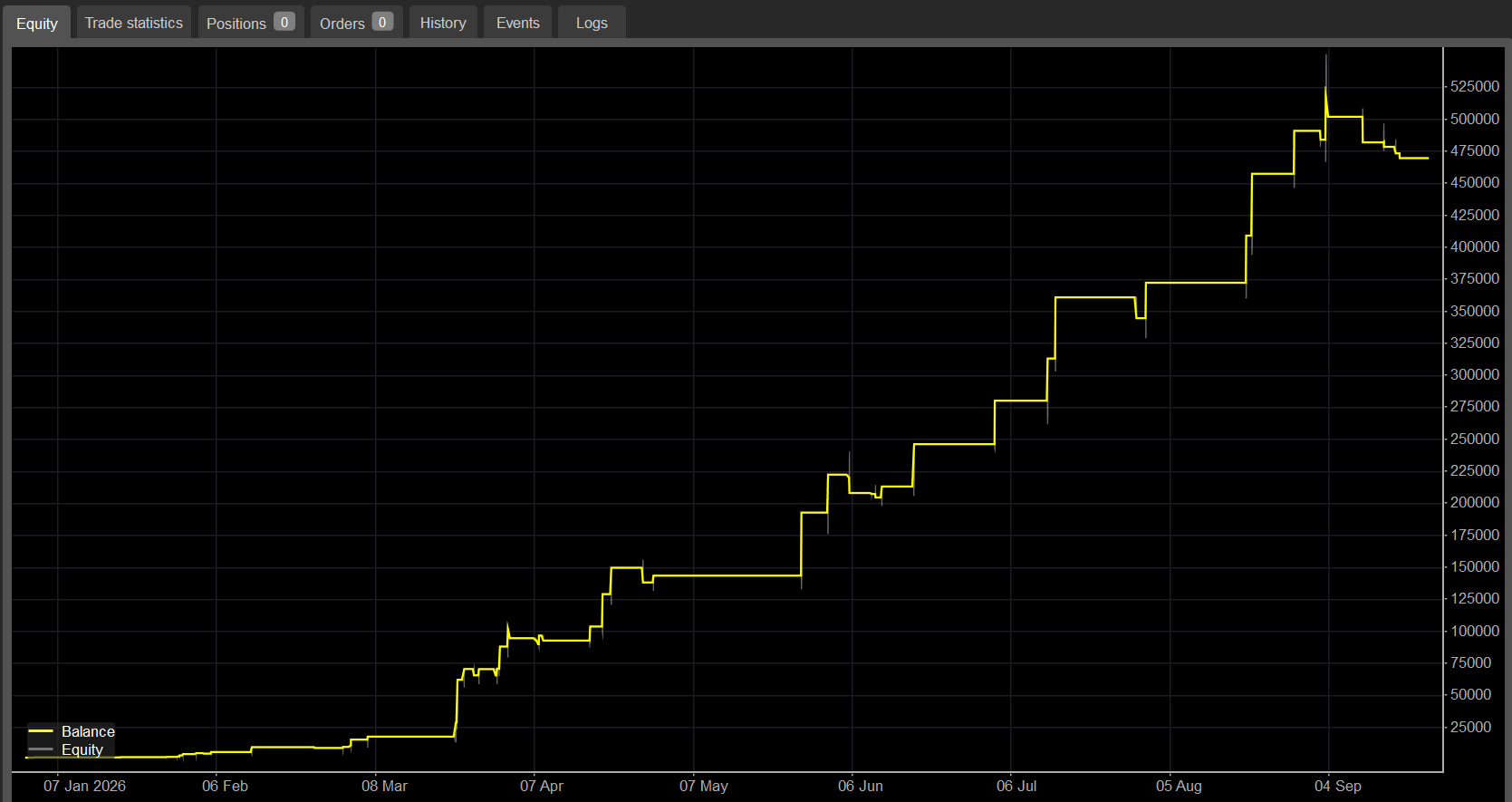Click the gray Equity legend line

click(x=41, y=749)
